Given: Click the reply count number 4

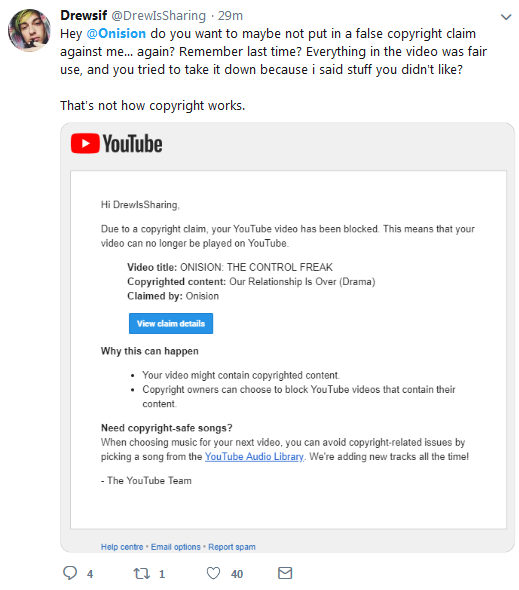Looking at the screenshot, I should click(90, 574).
